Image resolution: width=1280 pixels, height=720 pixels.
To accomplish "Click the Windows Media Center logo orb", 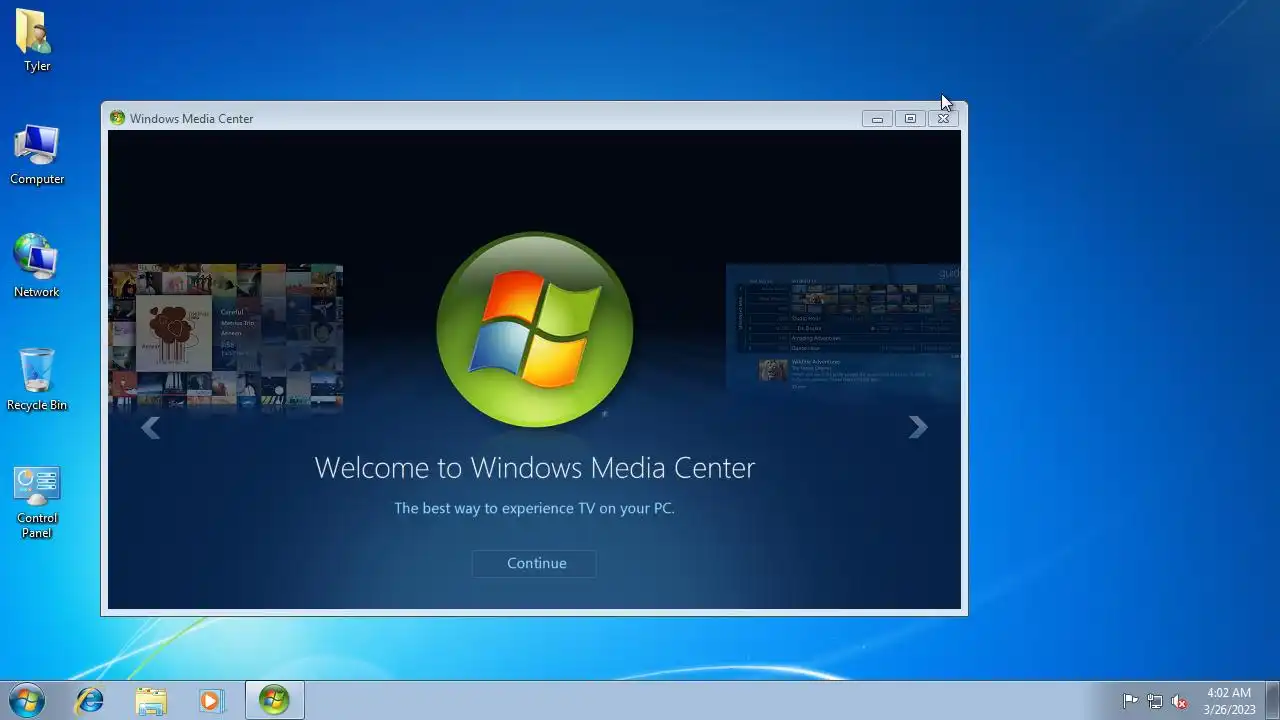I will coord(535,330).
